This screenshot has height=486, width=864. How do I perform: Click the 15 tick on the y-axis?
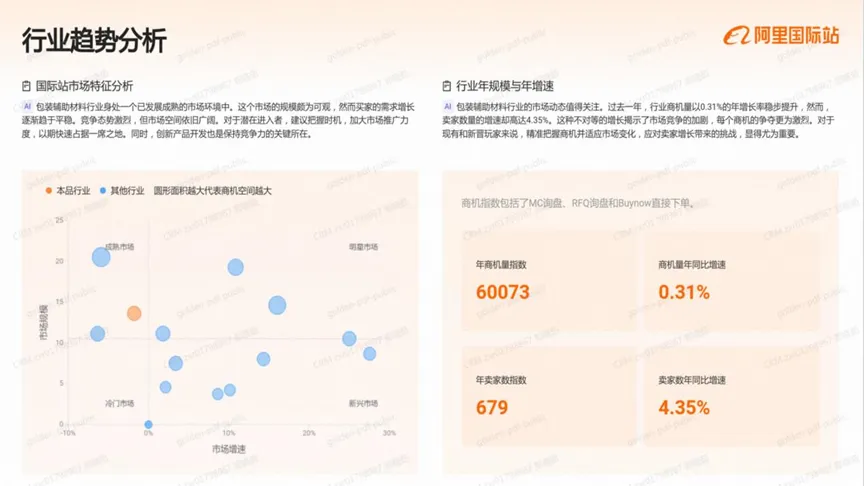point(60,302)
